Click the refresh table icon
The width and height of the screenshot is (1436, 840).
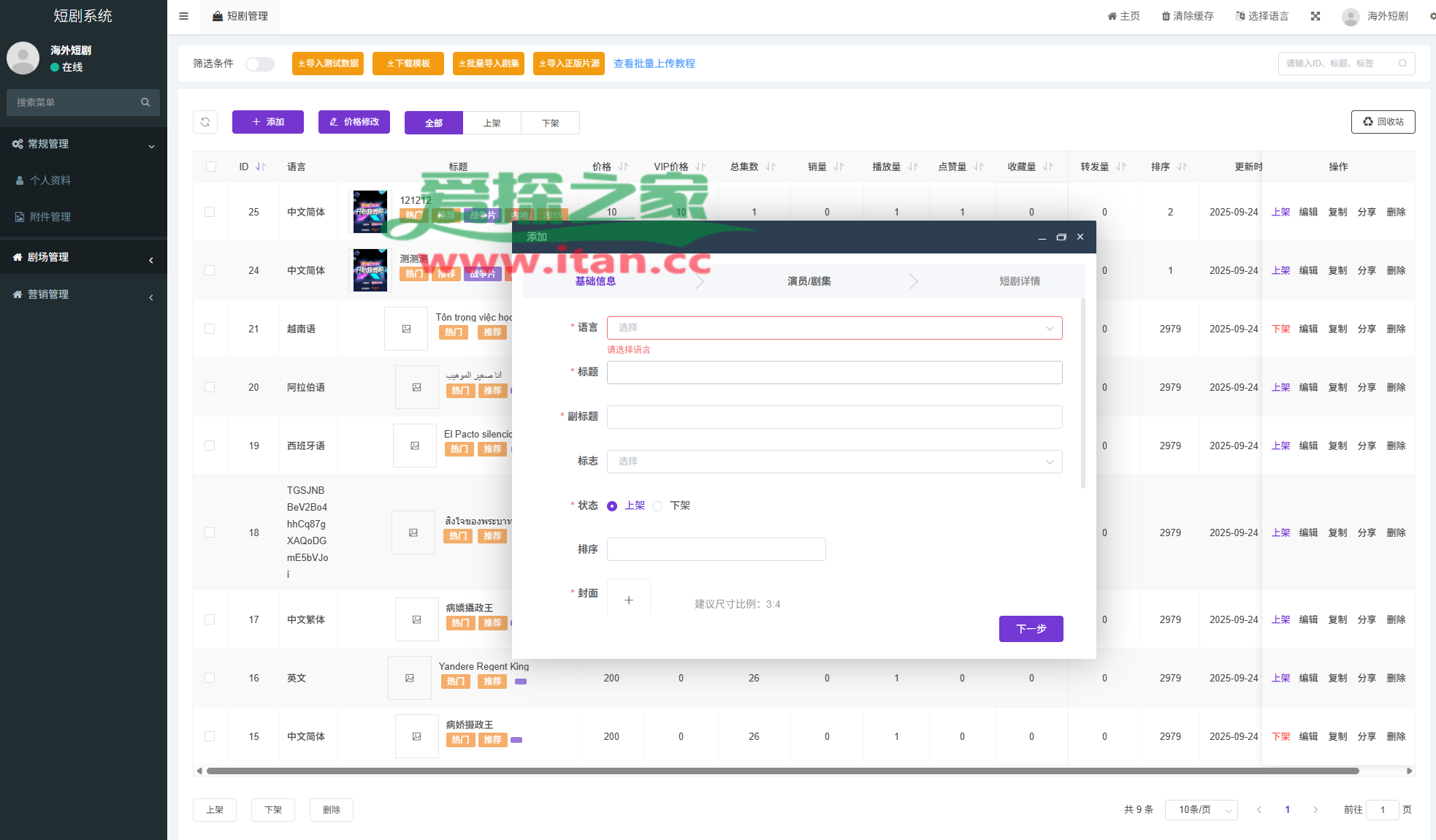(x=205, y=122)
